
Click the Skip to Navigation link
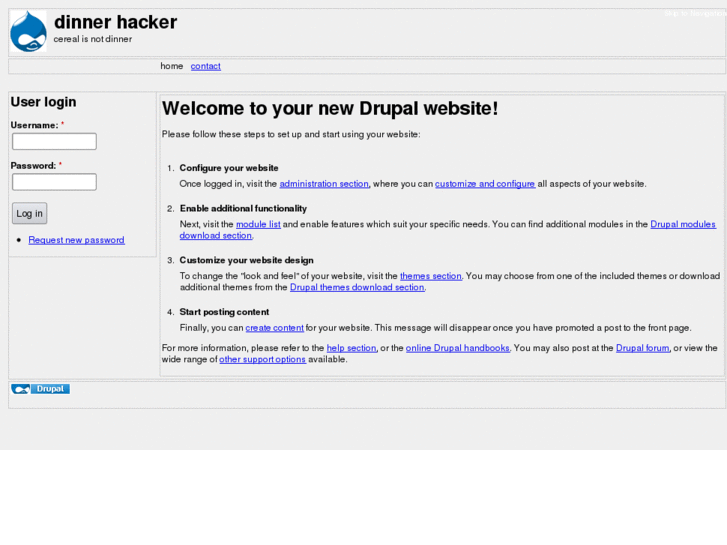695,13
